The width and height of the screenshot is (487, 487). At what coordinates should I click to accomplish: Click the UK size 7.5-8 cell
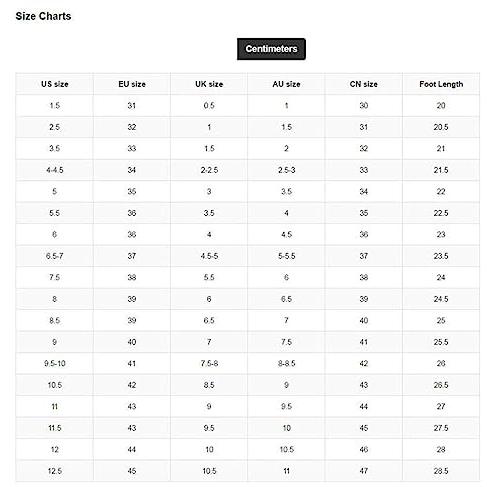(209, 363)
